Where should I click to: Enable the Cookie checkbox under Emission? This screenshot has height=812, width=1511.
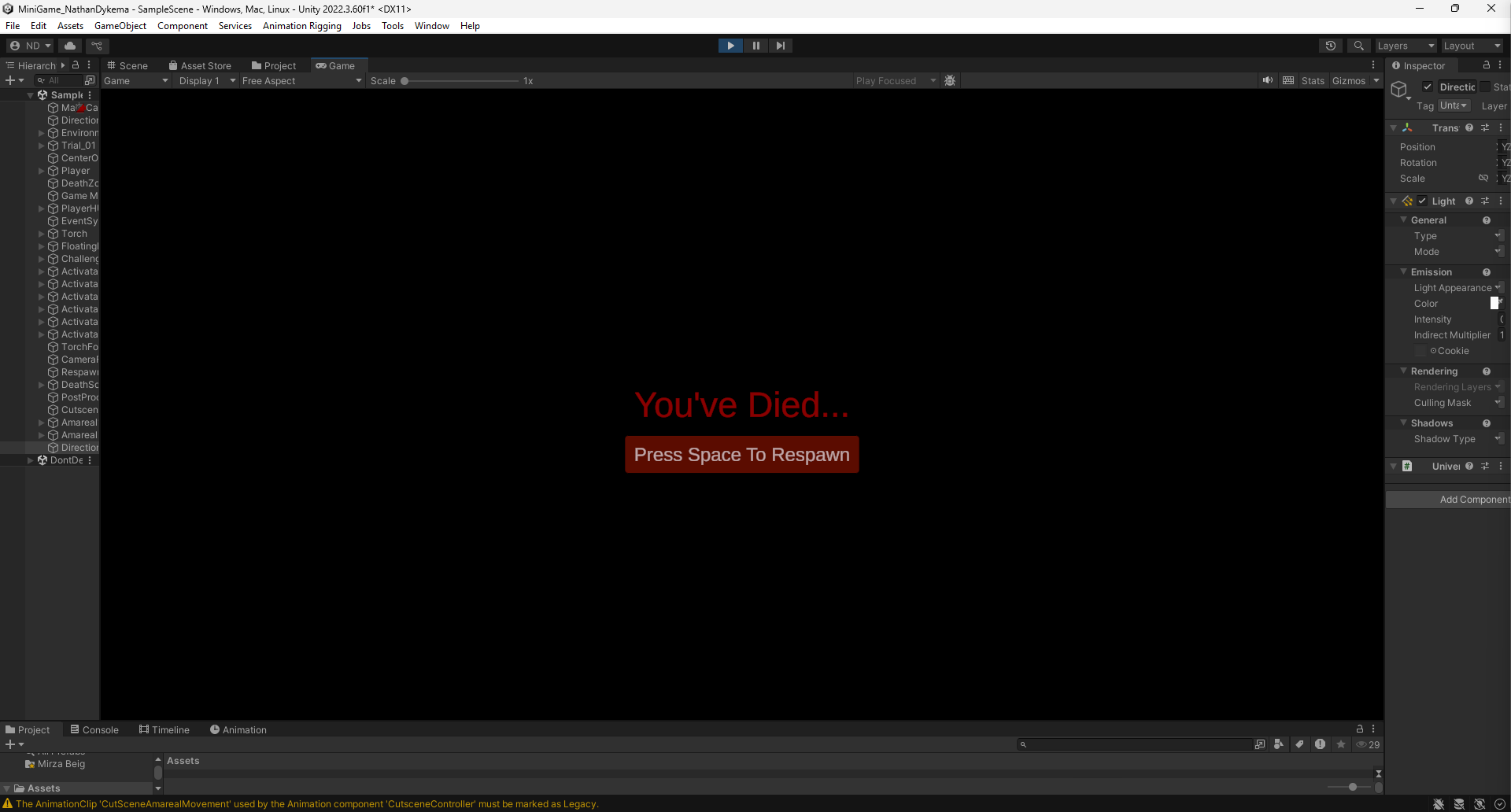coord(1420,351)
